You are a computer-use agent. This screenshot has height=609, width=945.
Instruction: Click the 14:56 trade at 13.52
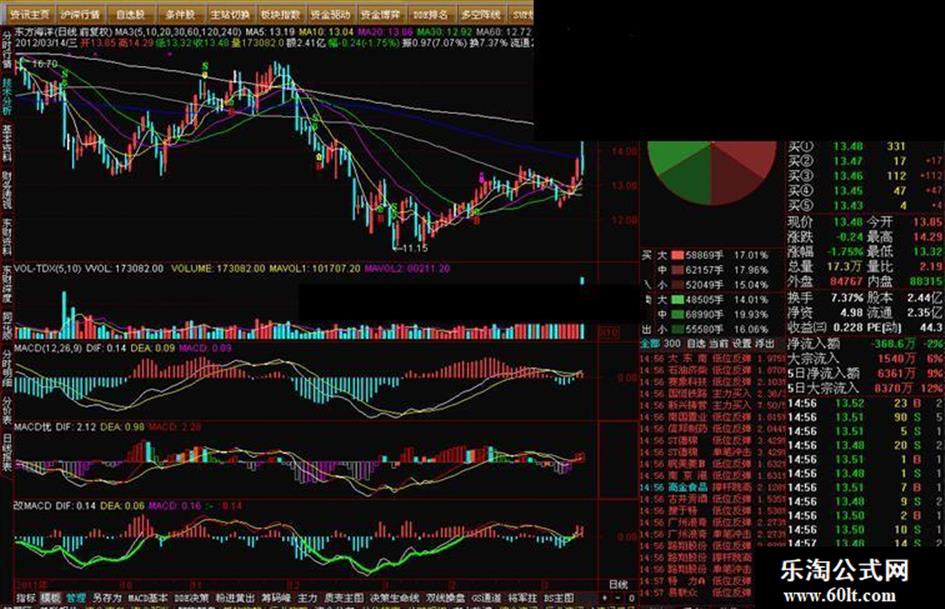(x=864, y=403)
